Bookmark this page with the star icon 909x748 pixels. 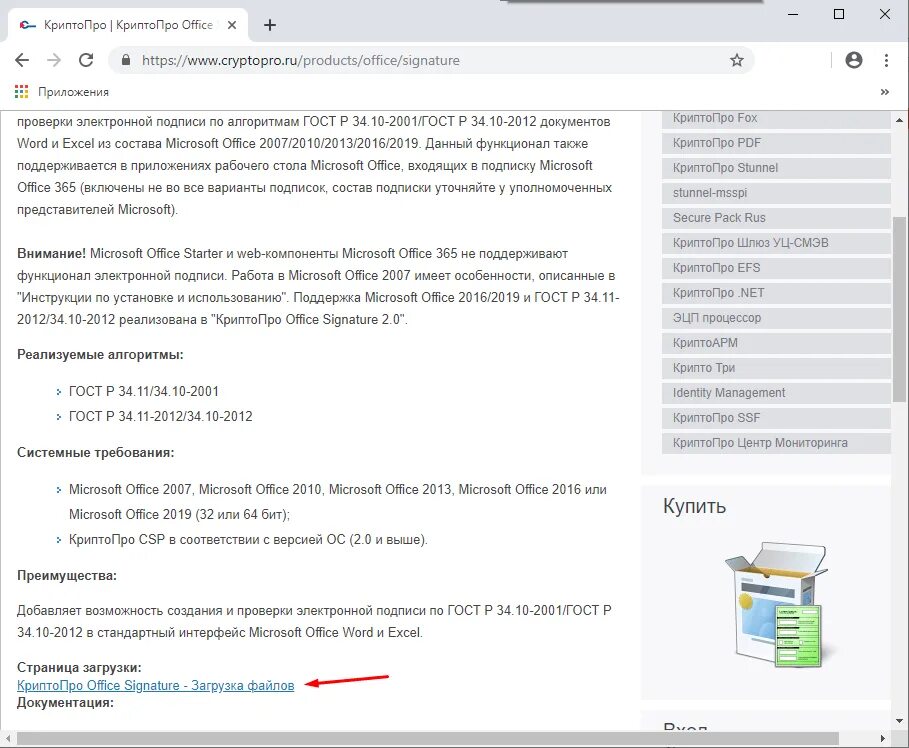coord(736,60)
